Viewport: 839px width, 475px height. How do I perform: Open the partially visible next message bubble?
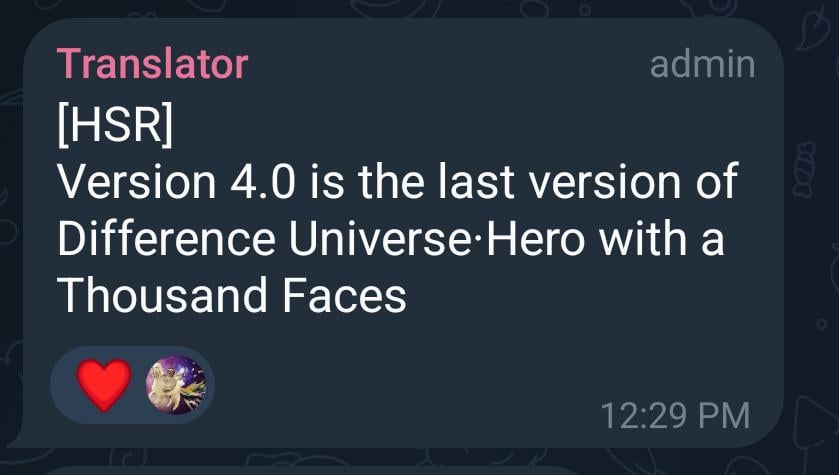coord(310,471)
